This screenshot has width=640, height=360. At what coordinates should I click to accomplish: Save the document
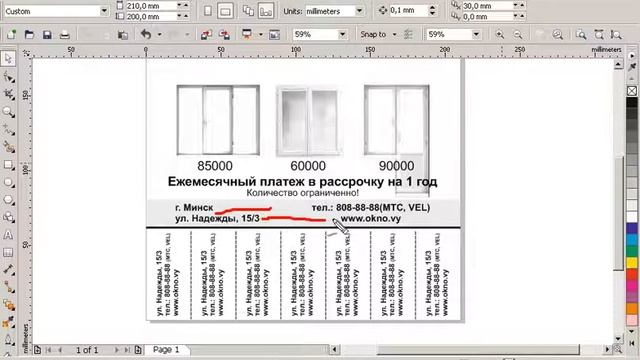[47, 35]
